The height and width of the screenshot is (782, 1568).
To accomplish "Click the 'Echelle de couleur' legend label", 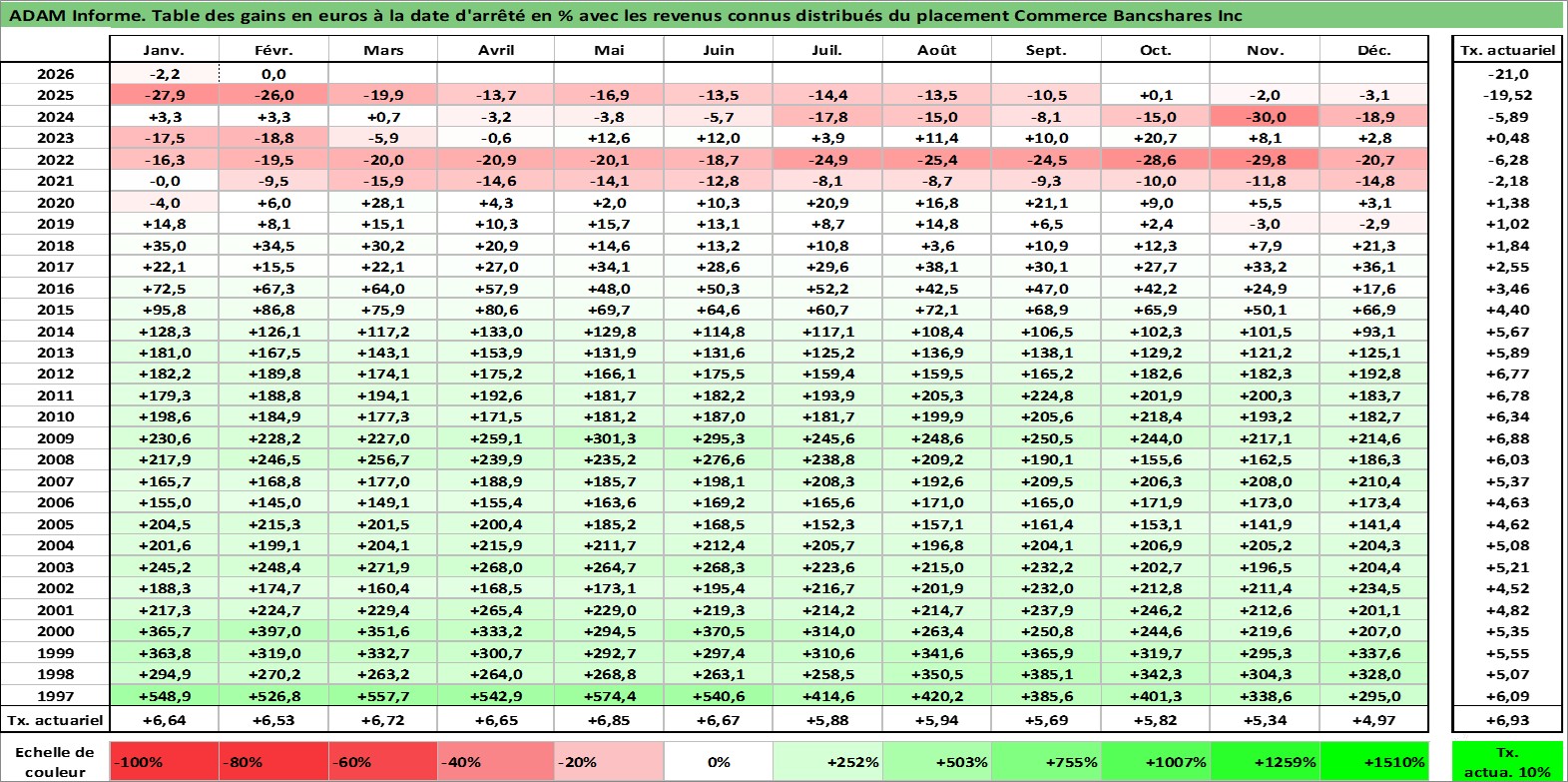I will (56, 761).
